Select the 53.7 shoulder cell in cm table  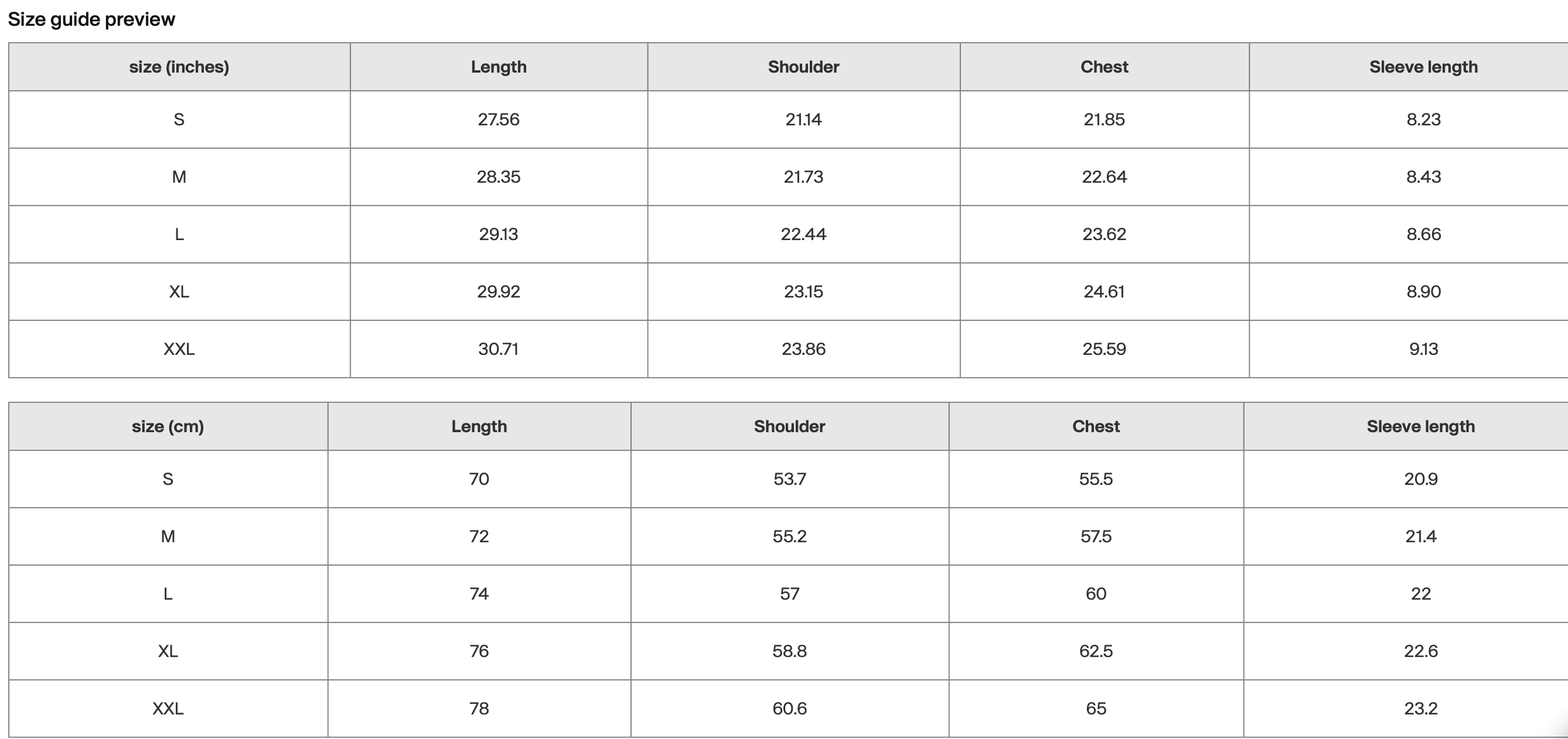pos(790,479)
